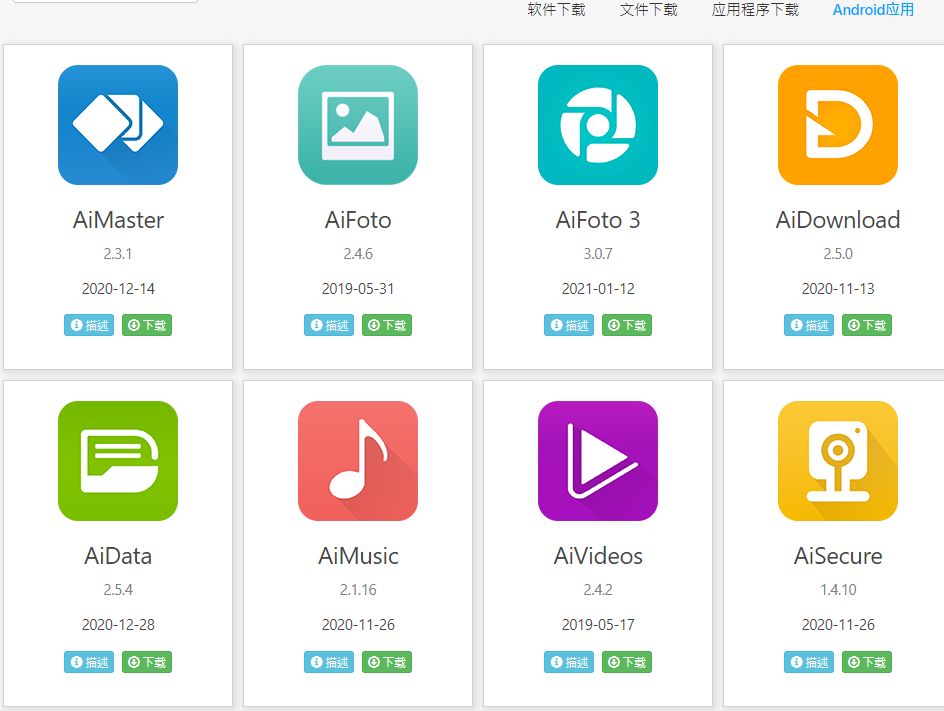Click the date 2020-12-28
Screen dimensions: 944x711
pos(118,625)
